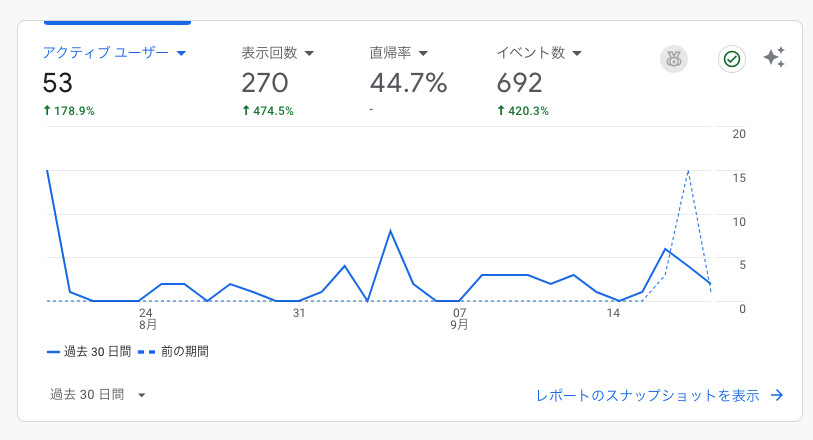813x440 pixels.
Task: Expand the アクティブ ユーザー metric dropdown arrow
Action: point(181,53)
